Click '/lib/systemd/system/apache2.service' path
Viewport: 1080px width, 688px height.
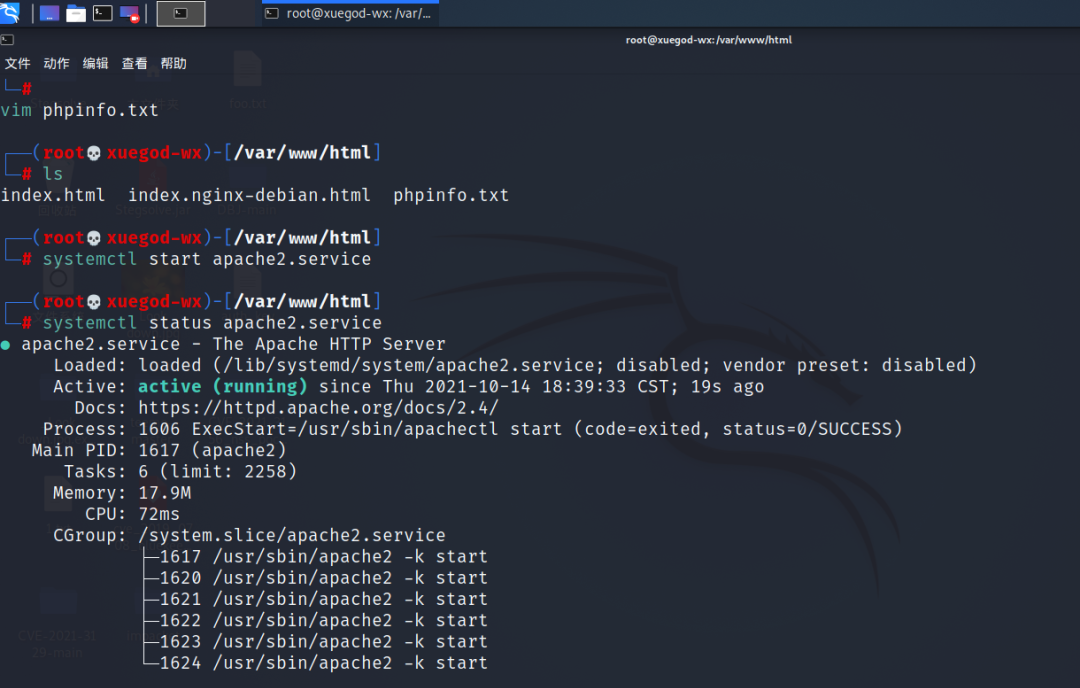point(409,365)
